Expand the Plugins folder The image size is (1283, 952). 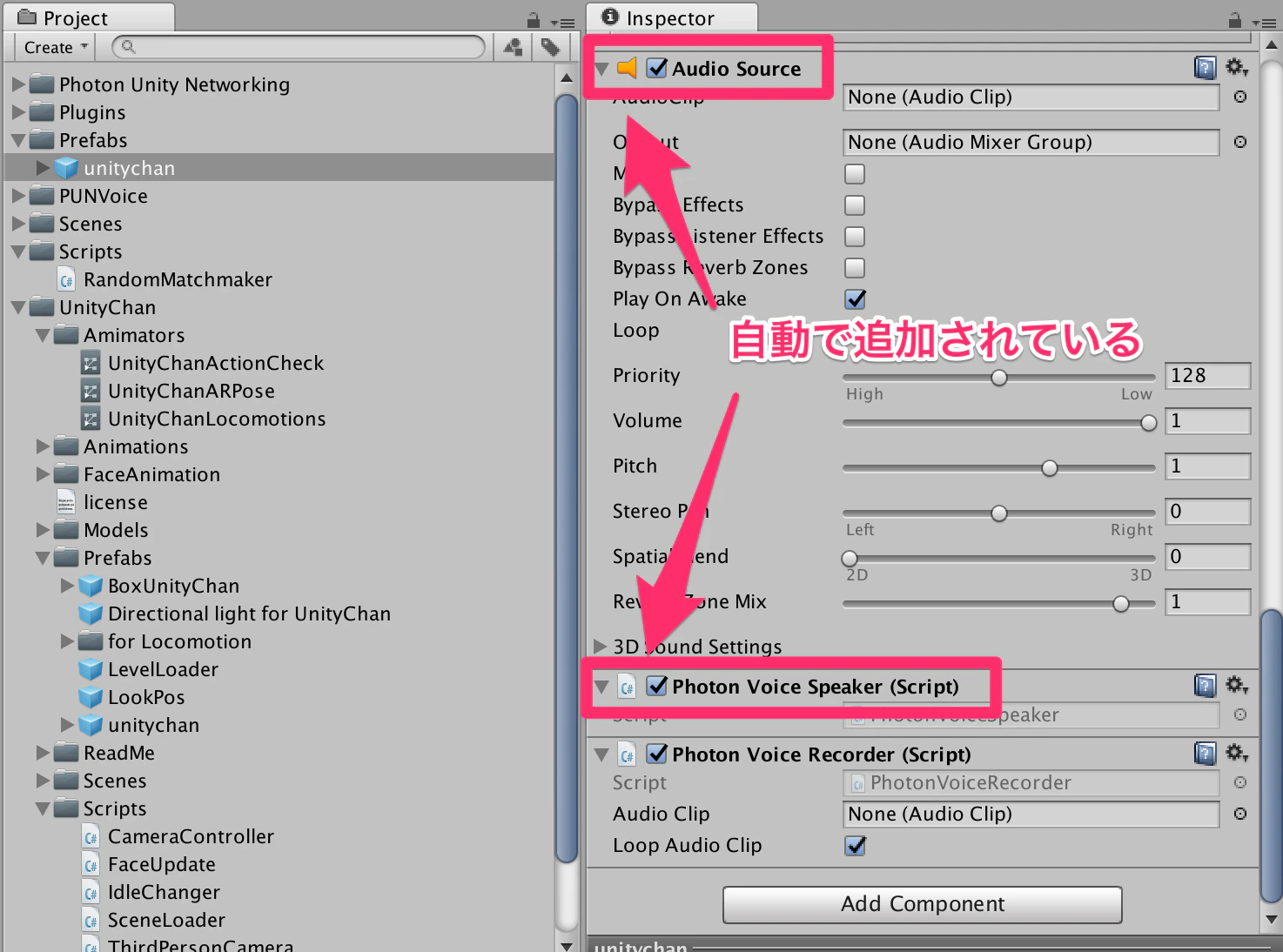point(18,112)
